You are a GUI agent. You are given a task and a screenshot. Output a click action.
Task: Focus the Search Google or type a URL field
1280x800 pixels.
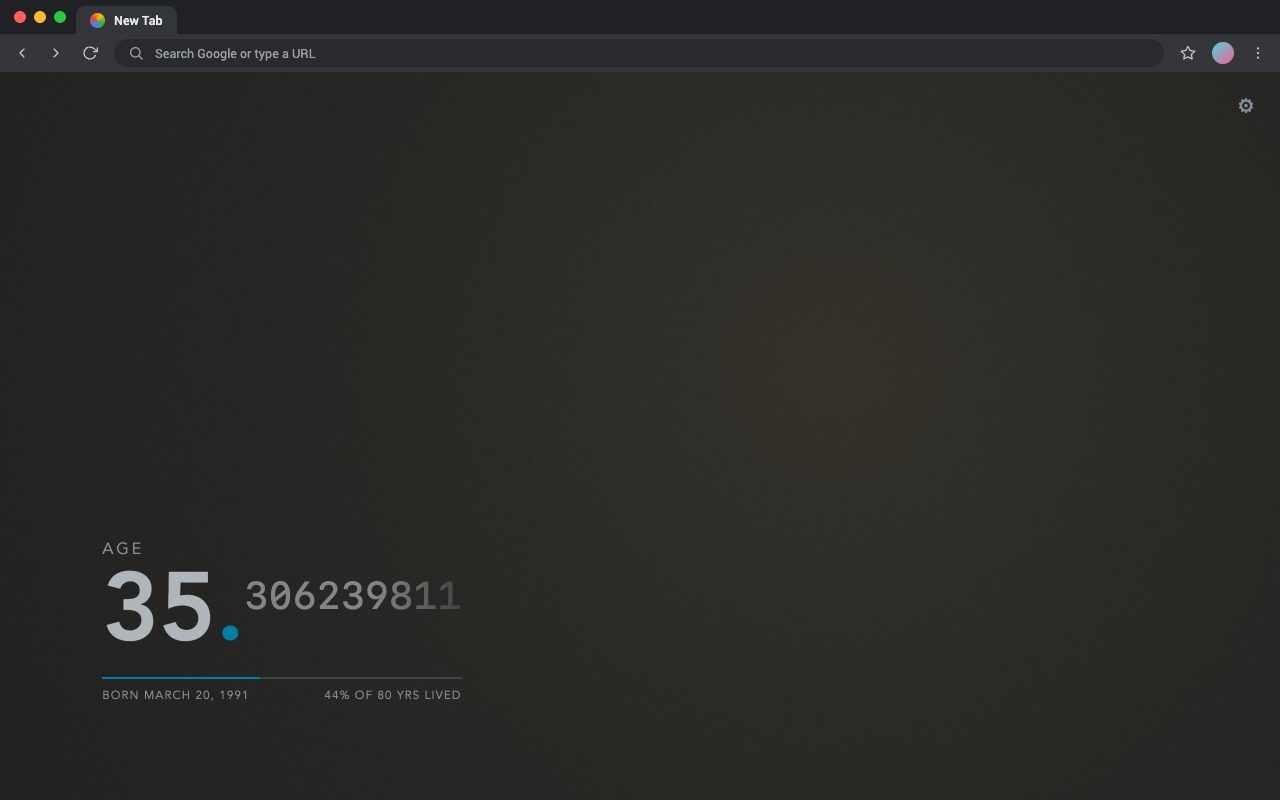(x=638, y=53)
